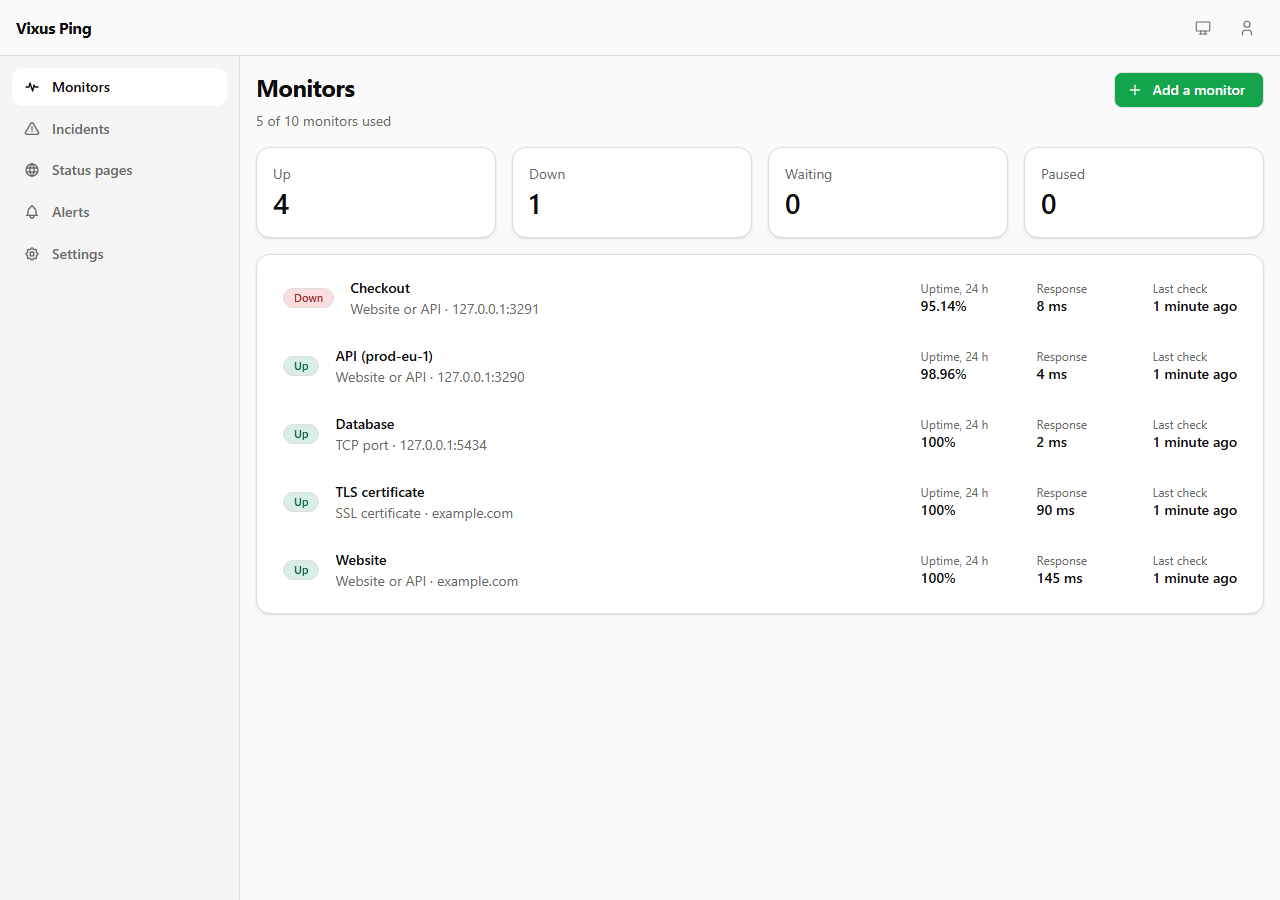Click the Settings gear icon
Viewport: 1280px width, 900px height.
point(32,254)
